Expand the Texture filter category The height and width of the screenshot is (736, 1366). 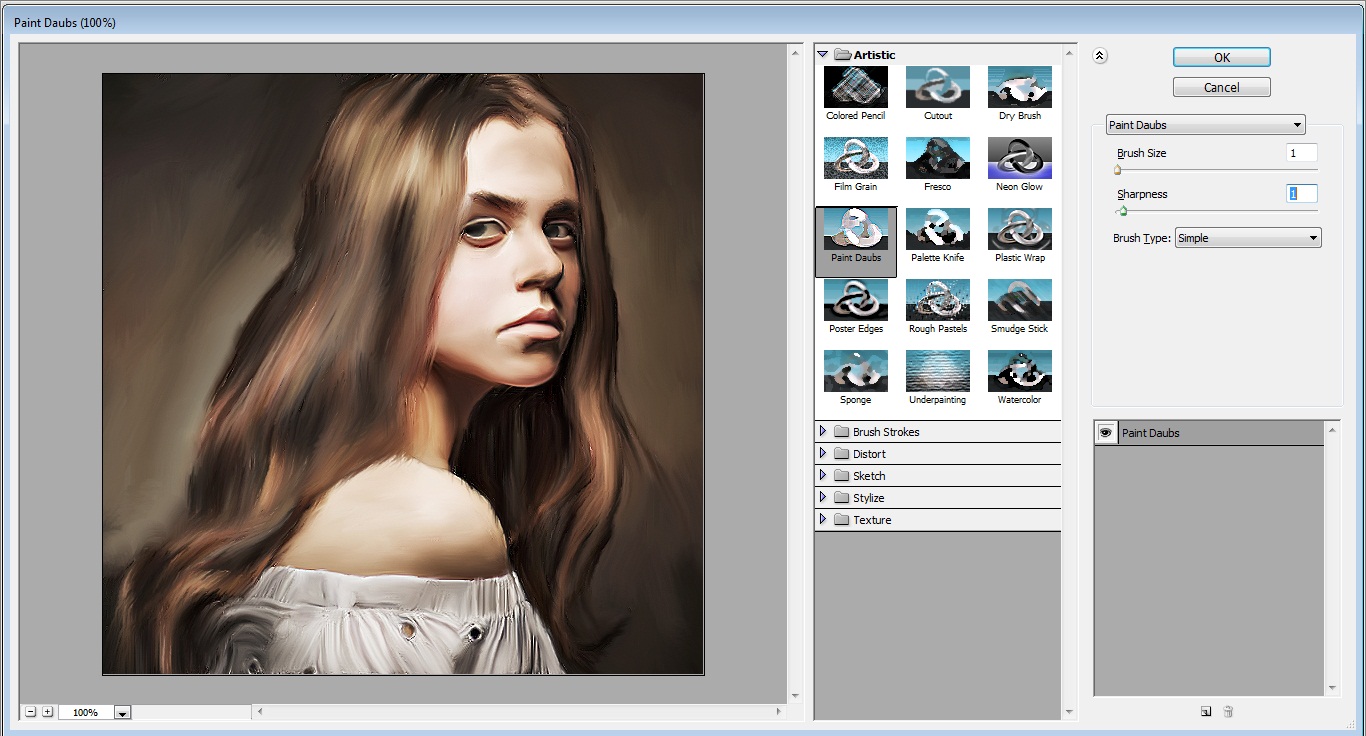click(823, 520)
